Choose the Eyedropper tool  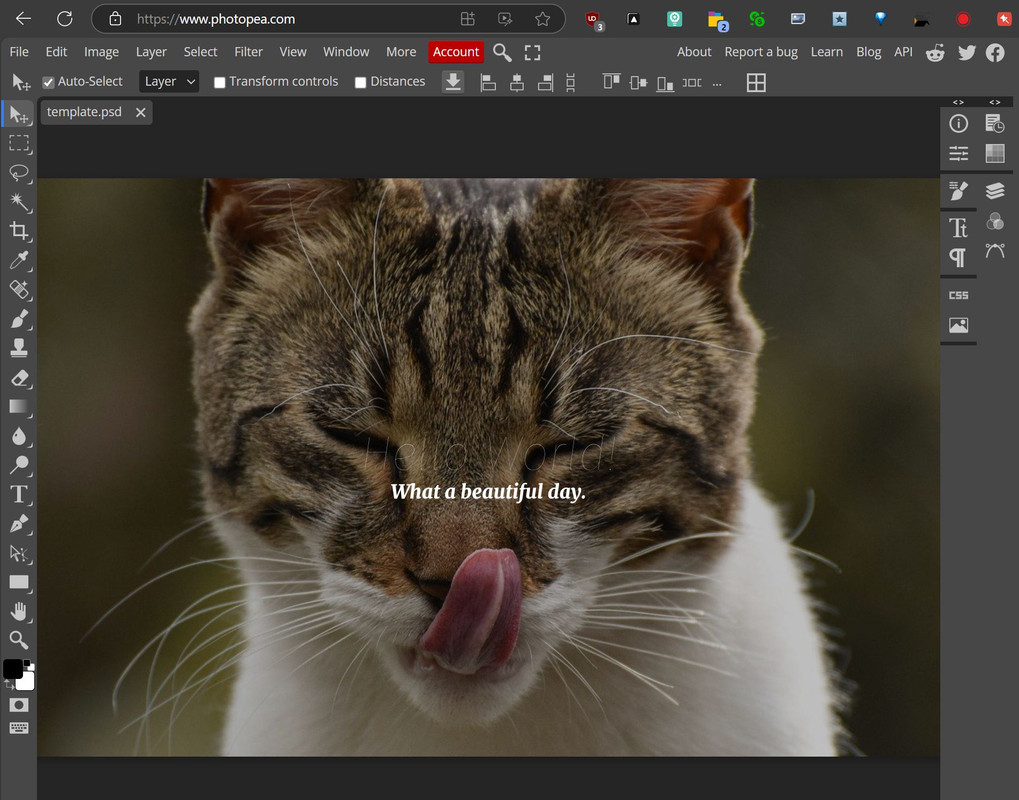tap(18, 261)
